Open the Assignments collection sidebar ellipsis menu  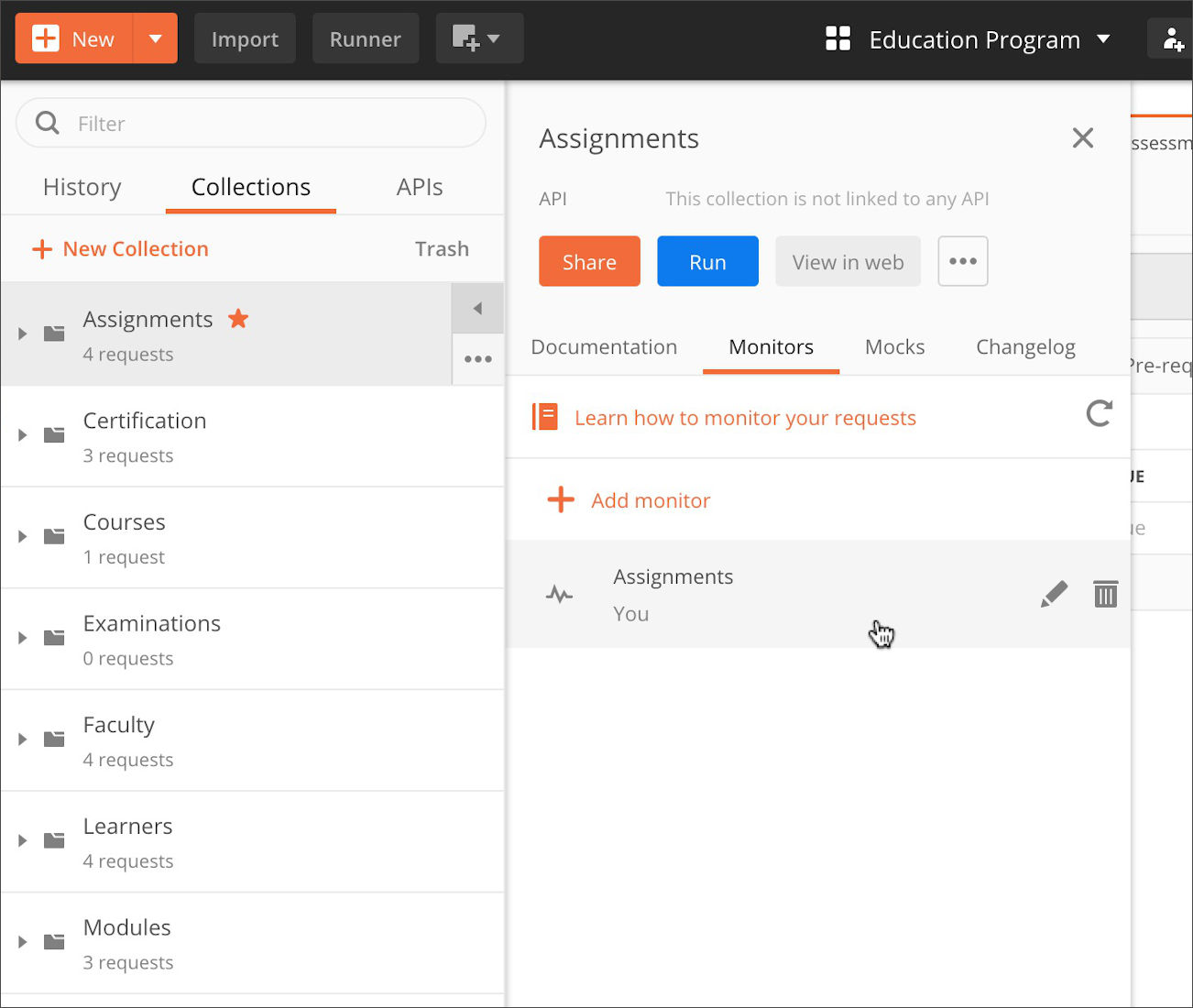click(x=477, y=359)
